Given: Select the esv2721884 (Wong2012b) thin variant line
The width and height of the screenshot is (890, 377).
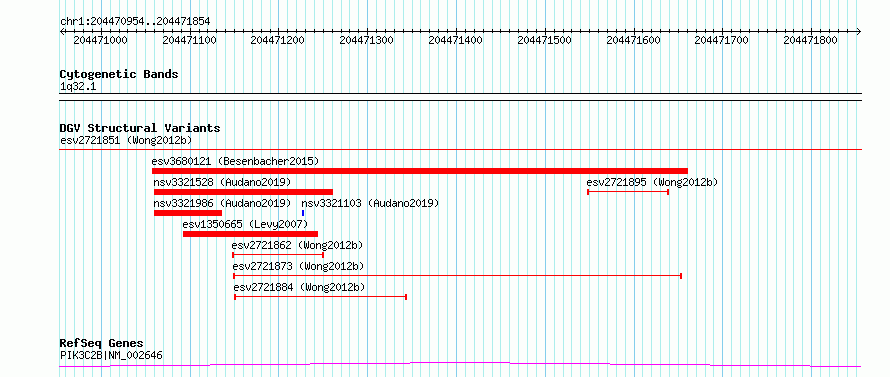Looking at the screenshot, I should click(321, 296).
